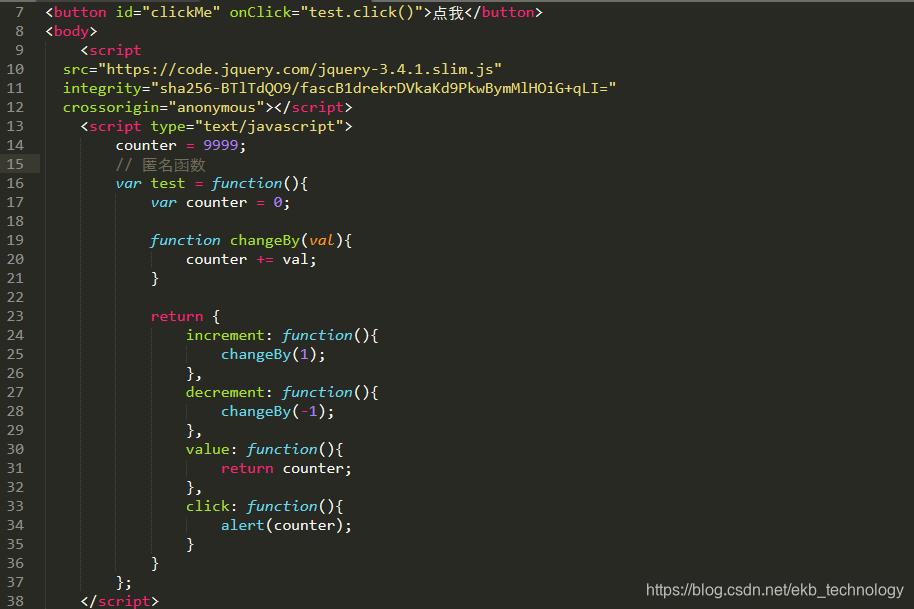
Task: Click the onClick="test.click()" attribute
Action: 326,12
